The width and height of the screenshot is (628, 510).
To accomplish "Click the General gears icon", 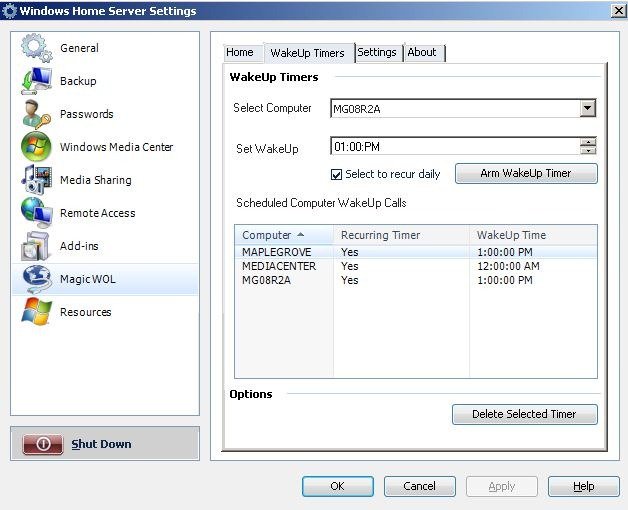I will tap(36, 48).
